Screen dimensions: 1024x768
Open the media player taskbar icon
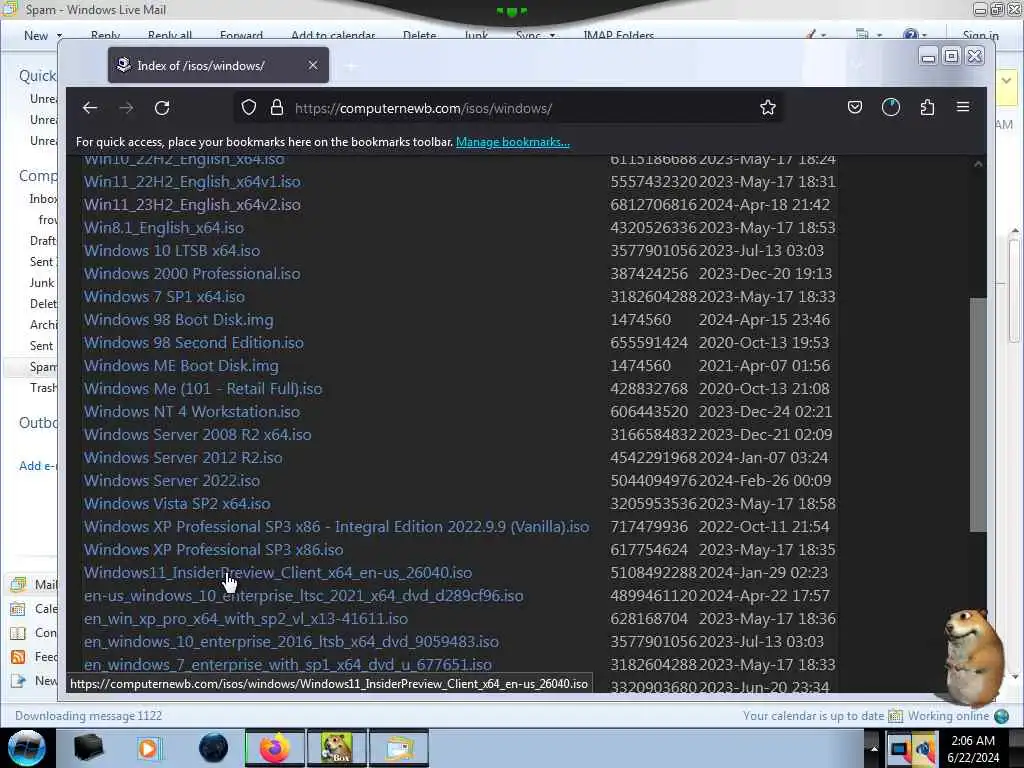pos(149,748)
